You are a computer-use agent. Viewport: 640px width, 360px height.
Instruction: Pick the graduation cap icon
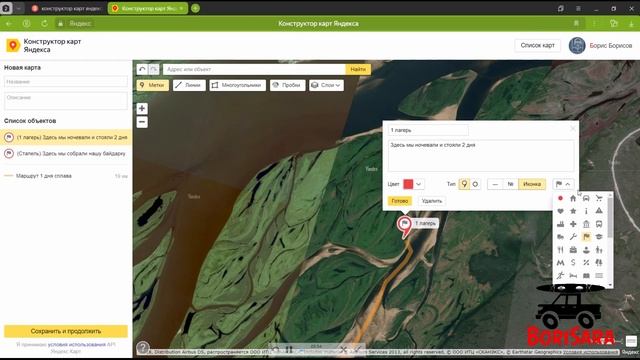[x=599, y=237]
